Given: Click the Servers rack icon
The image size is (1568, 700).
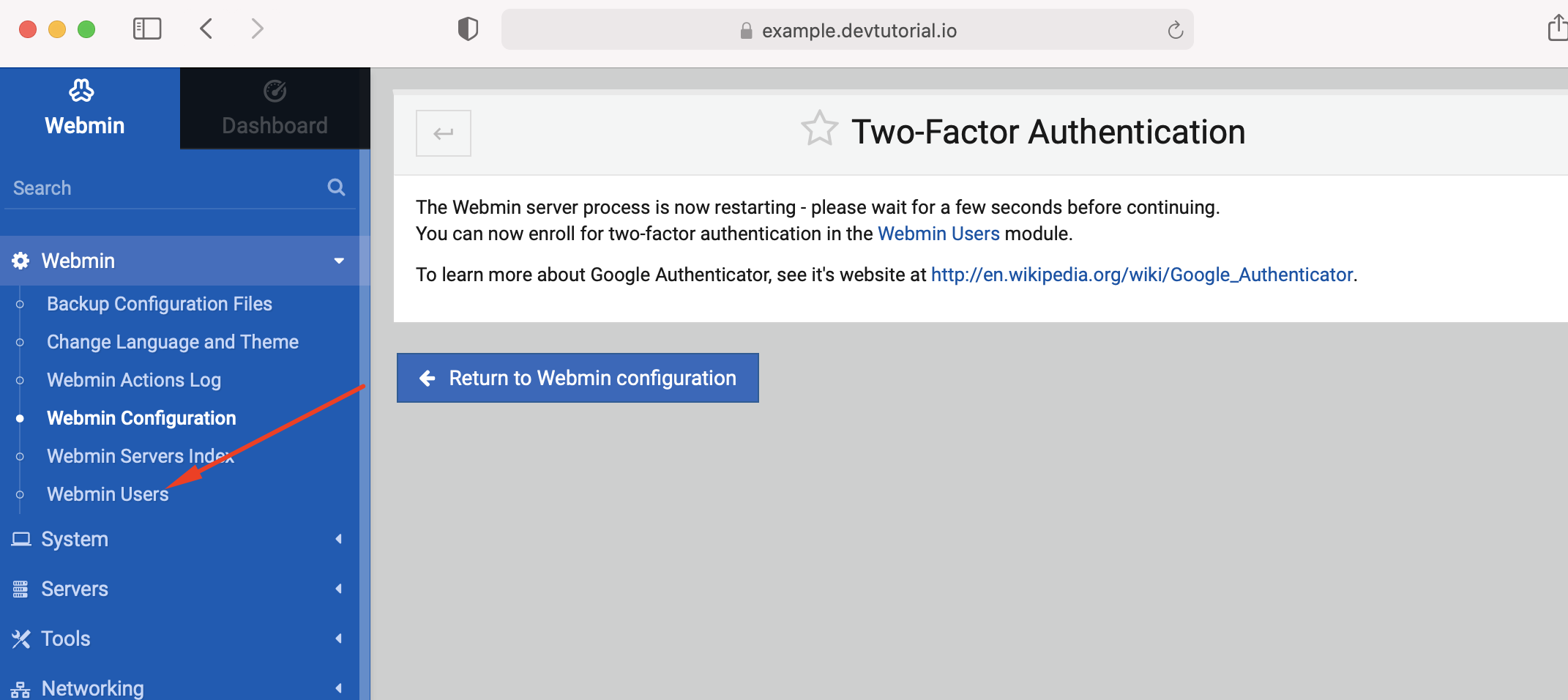Looking at the screenshot, I should pyautogui.click(x=20, y=589).
